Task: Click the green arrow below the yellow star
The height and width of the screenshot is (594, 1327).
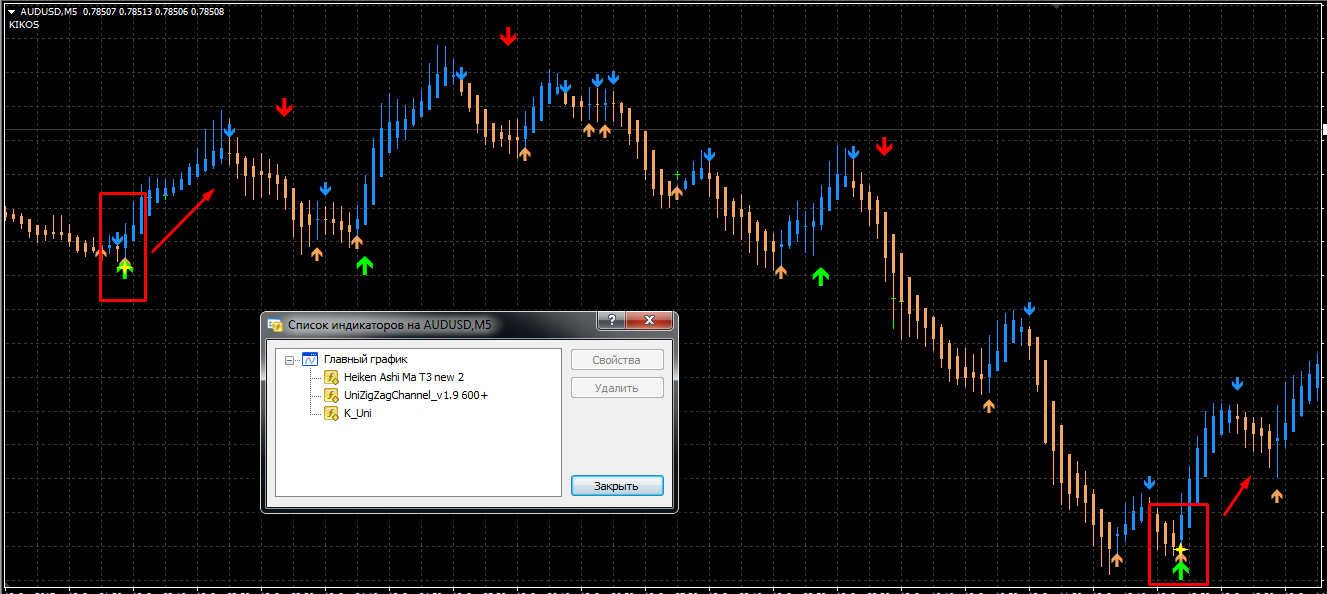Action: [x=1181, y=570]
